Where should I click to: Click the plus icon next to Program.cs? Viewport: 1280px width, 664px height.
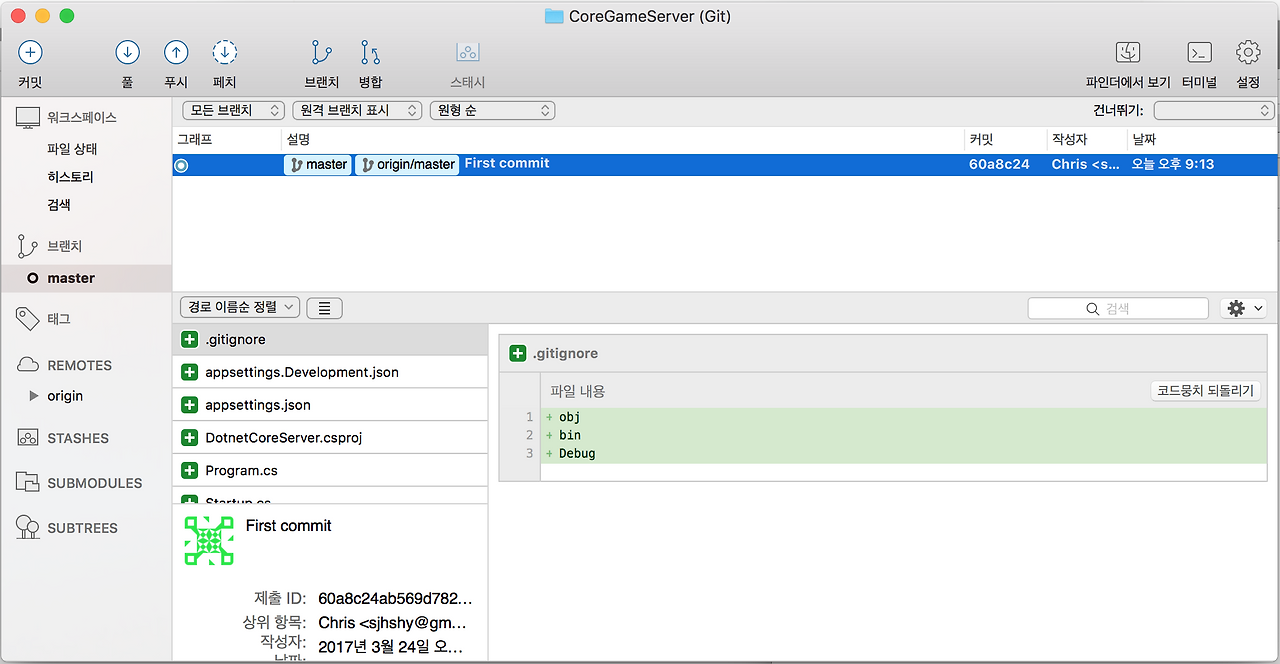(189, 470)
